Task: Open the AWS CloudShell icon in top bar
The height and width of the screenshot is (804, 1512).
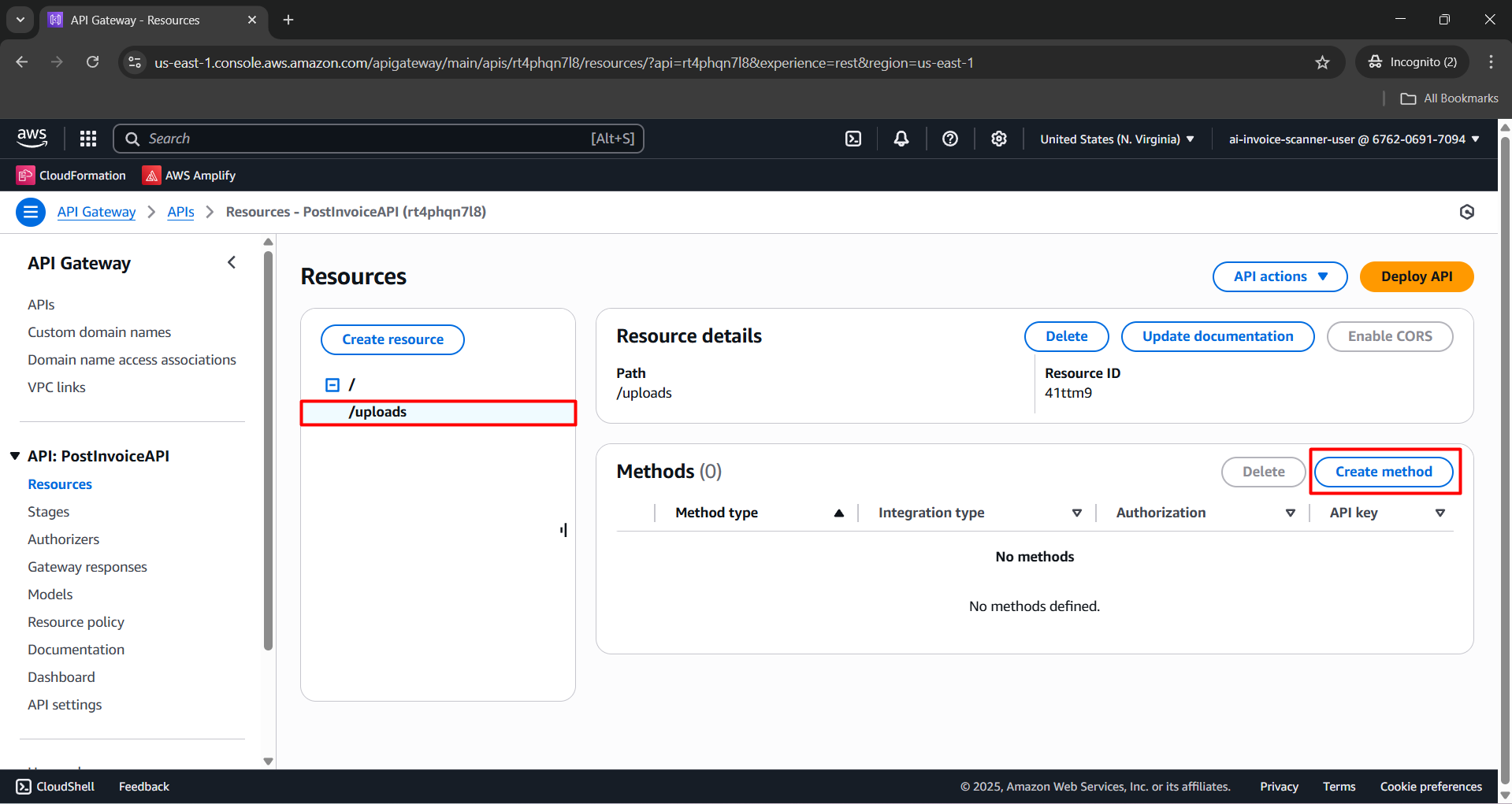Action: (853, 139)
